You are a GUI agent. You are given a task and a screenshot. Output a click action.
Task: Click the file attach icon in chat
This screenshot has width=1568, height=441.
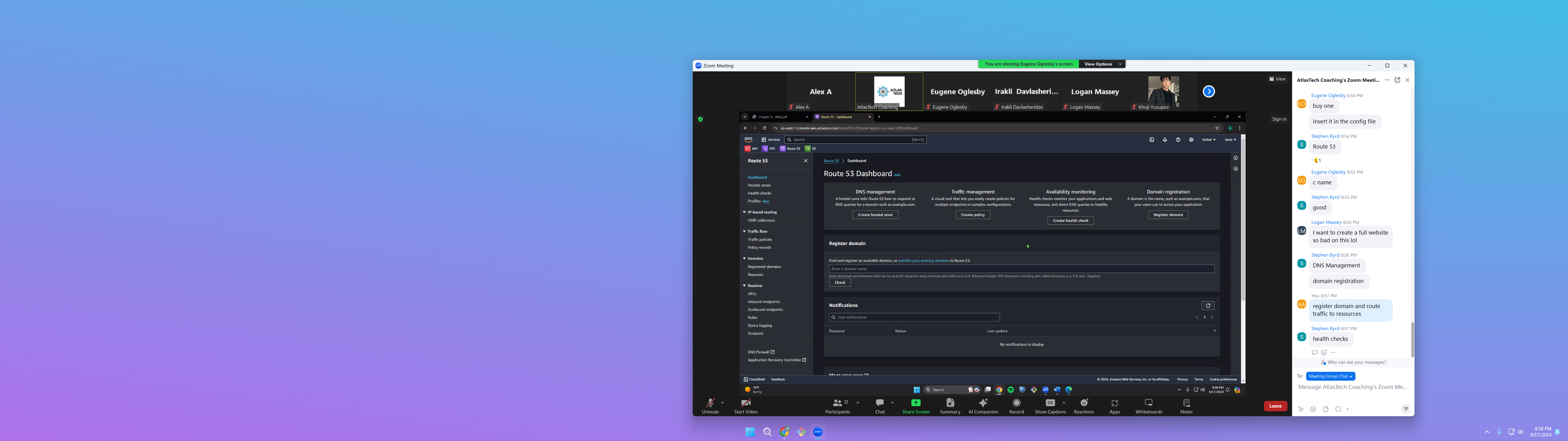(1326, 409)
